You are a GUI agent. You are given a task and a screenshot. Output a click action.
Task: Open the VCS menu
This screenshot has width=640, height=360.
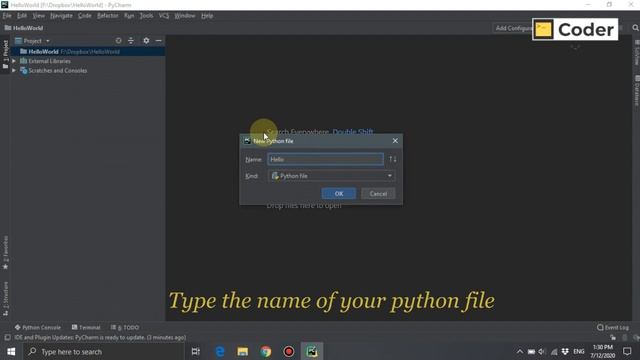tap(164, 16)
